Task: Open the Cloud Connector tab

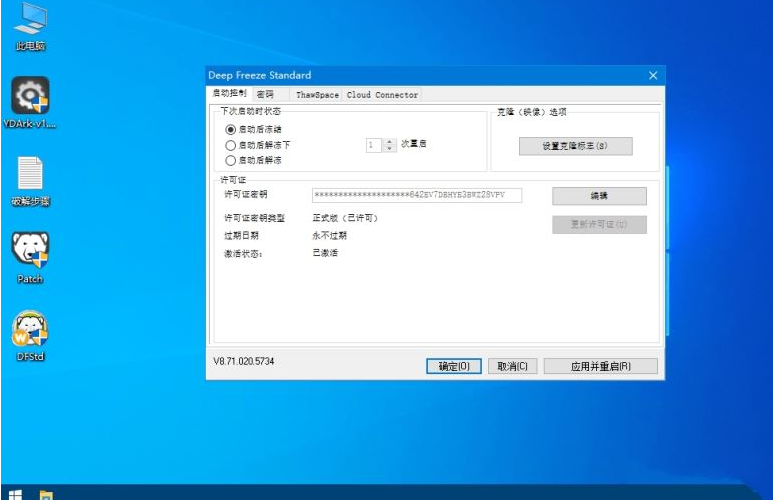Action: coord(382,95)
